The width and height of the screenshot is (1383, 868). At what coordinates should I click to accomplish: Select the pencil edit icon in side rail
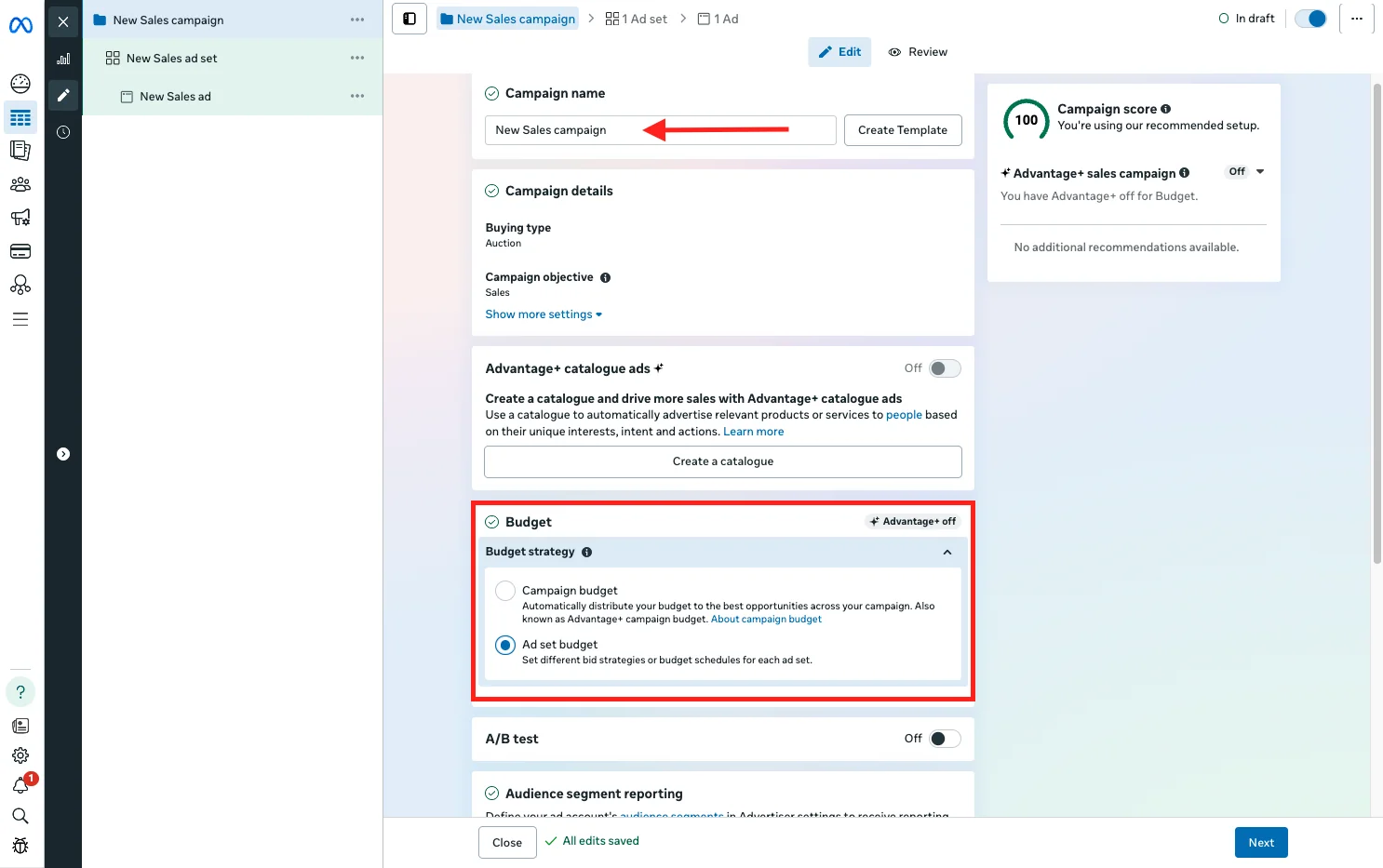[63, 95]
